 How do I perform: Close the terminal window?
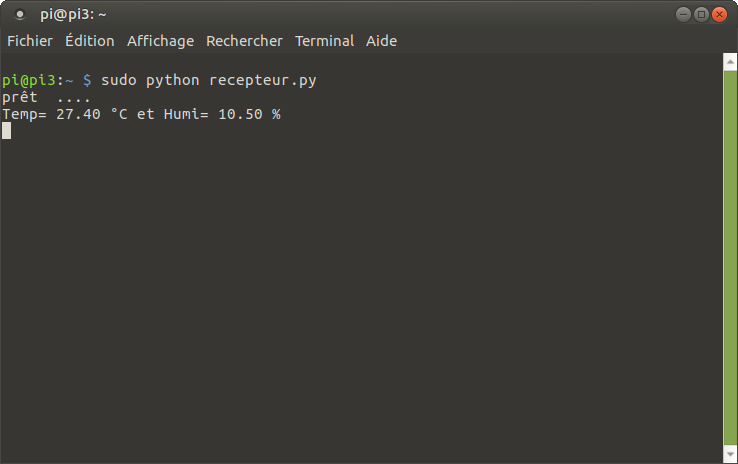click(719, 14)
